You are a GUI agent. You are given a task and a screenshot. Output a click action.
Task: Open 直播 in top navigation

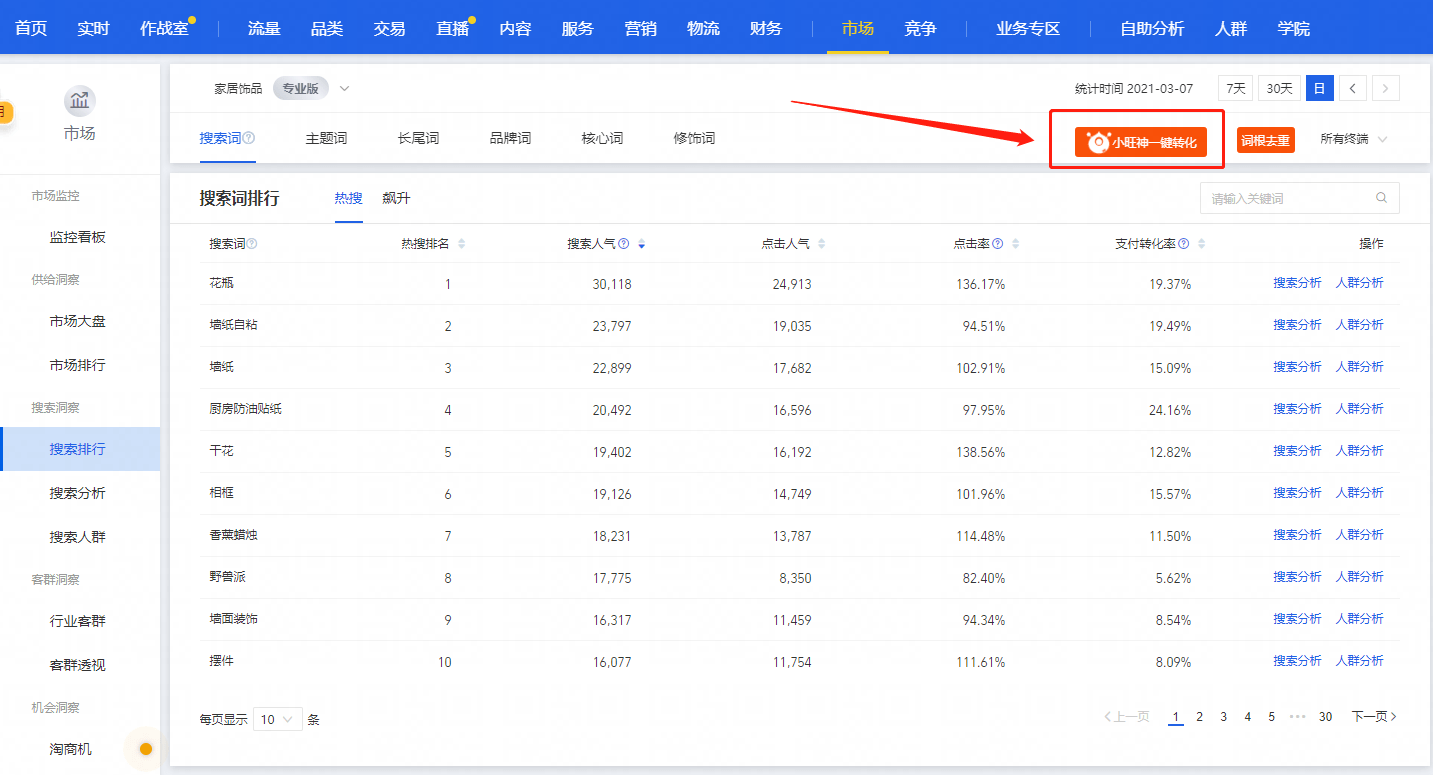(453, 28)
